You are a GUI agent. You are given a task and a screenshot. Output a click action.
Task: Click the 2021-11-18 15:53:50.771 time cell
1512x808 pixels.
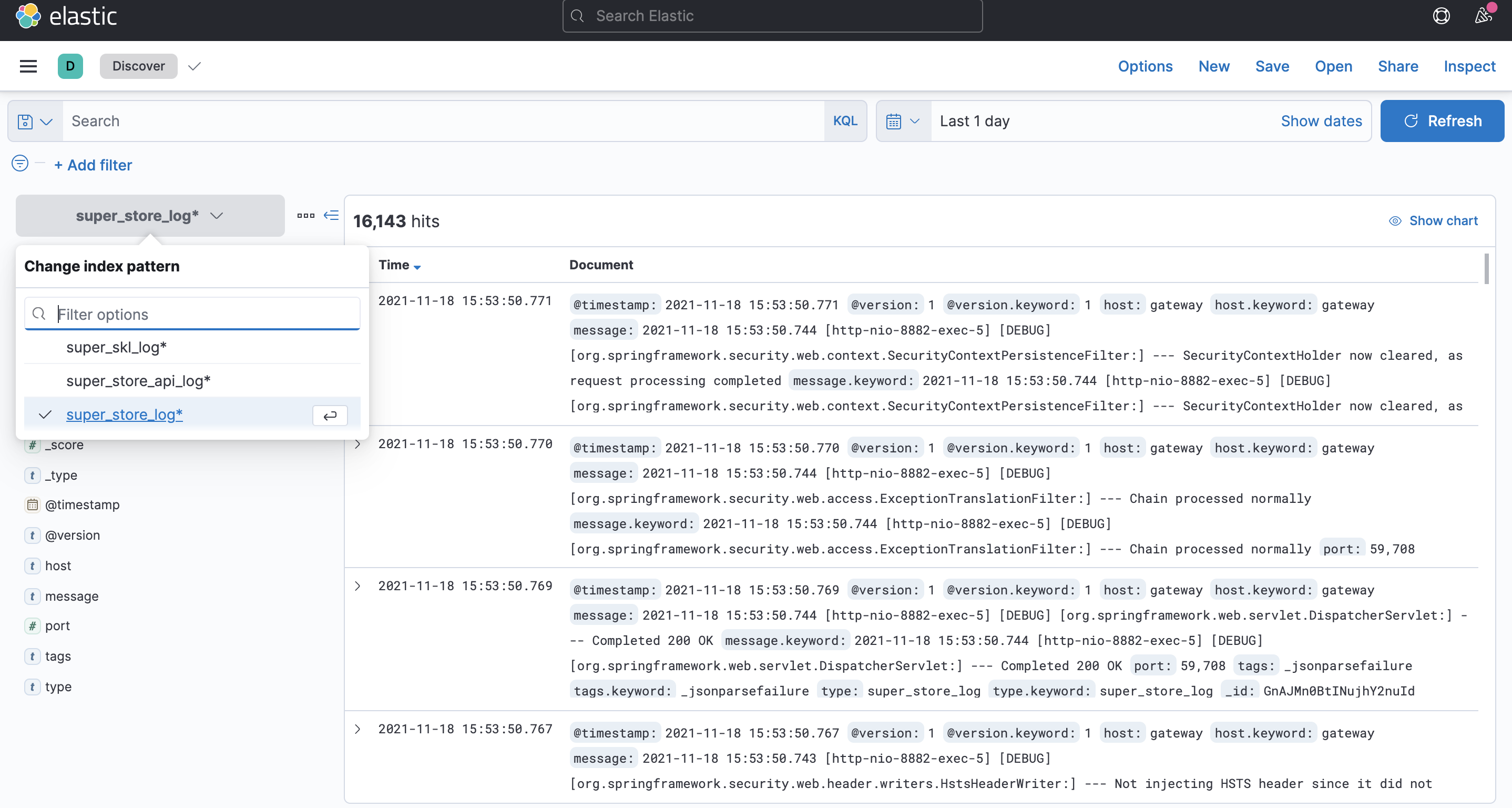(x=465, y=301)
